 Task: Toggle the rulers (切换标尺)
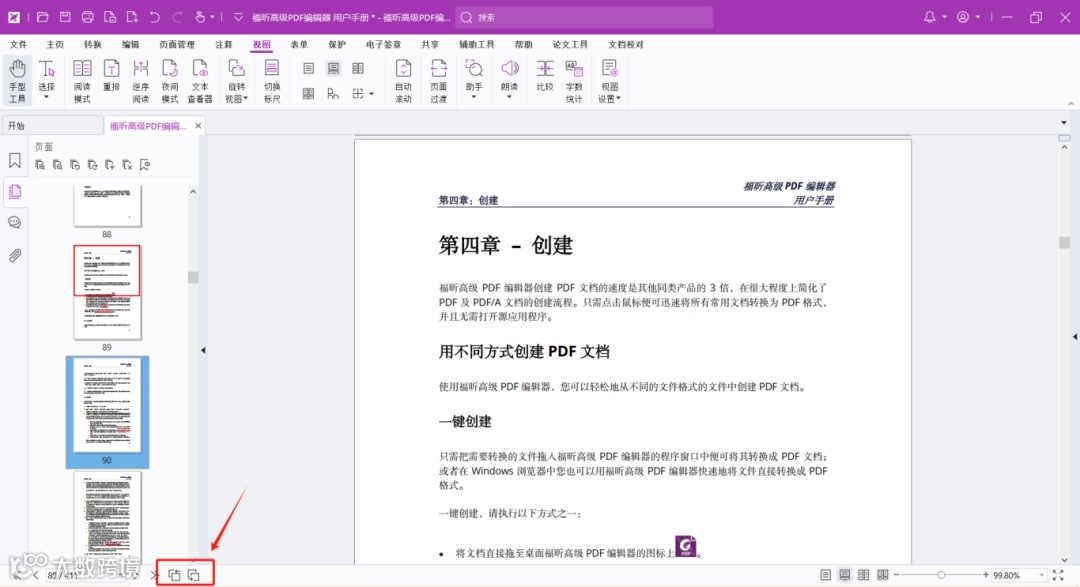272,81
